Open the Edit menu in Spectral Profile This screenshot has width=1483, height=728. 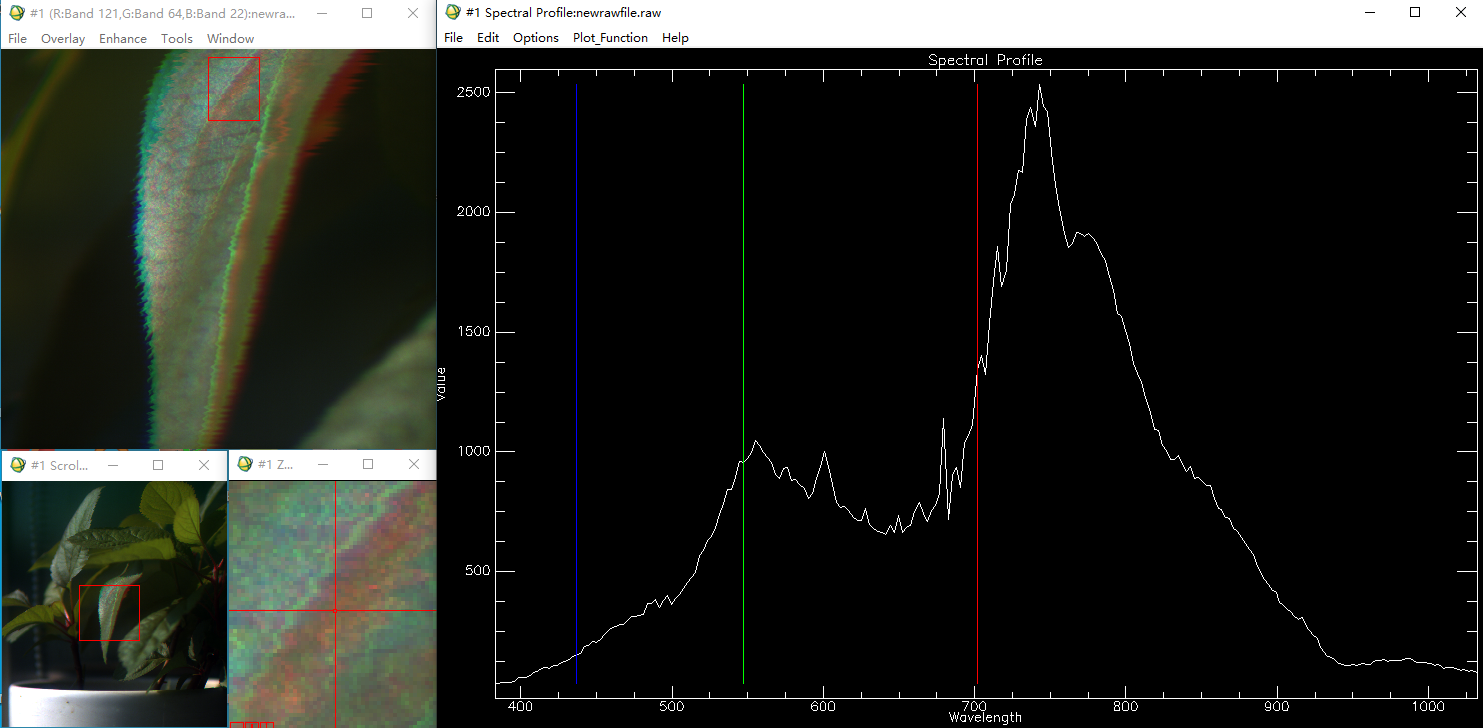[488, 38]
